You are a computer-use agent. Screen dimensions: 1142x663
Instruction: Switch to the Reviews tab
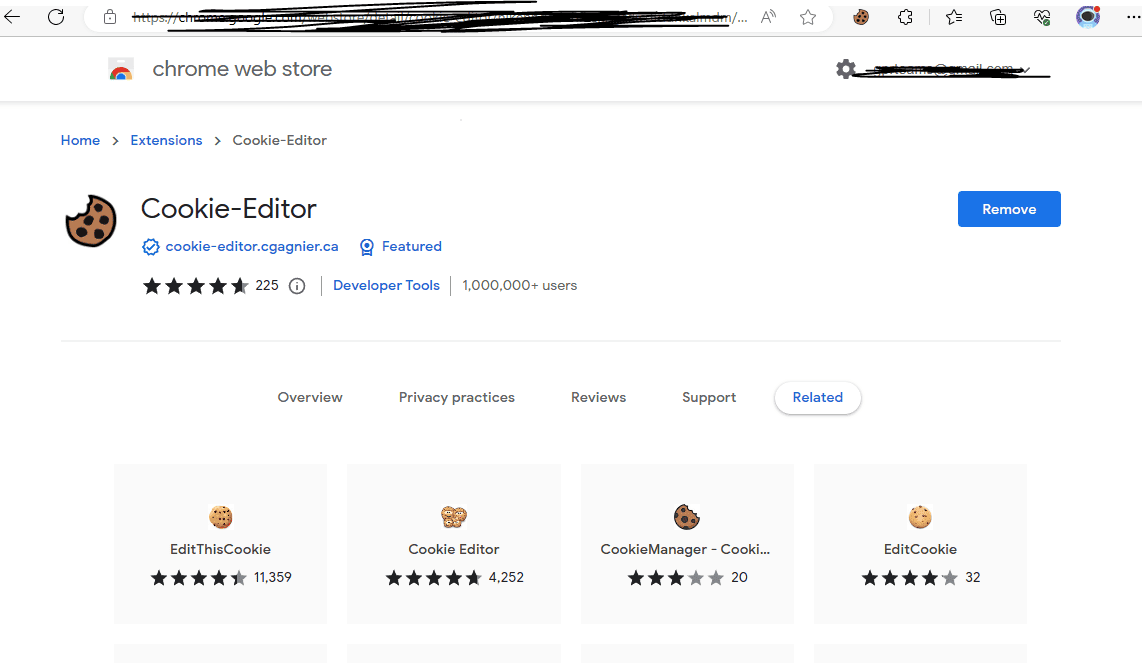(598, 397)
